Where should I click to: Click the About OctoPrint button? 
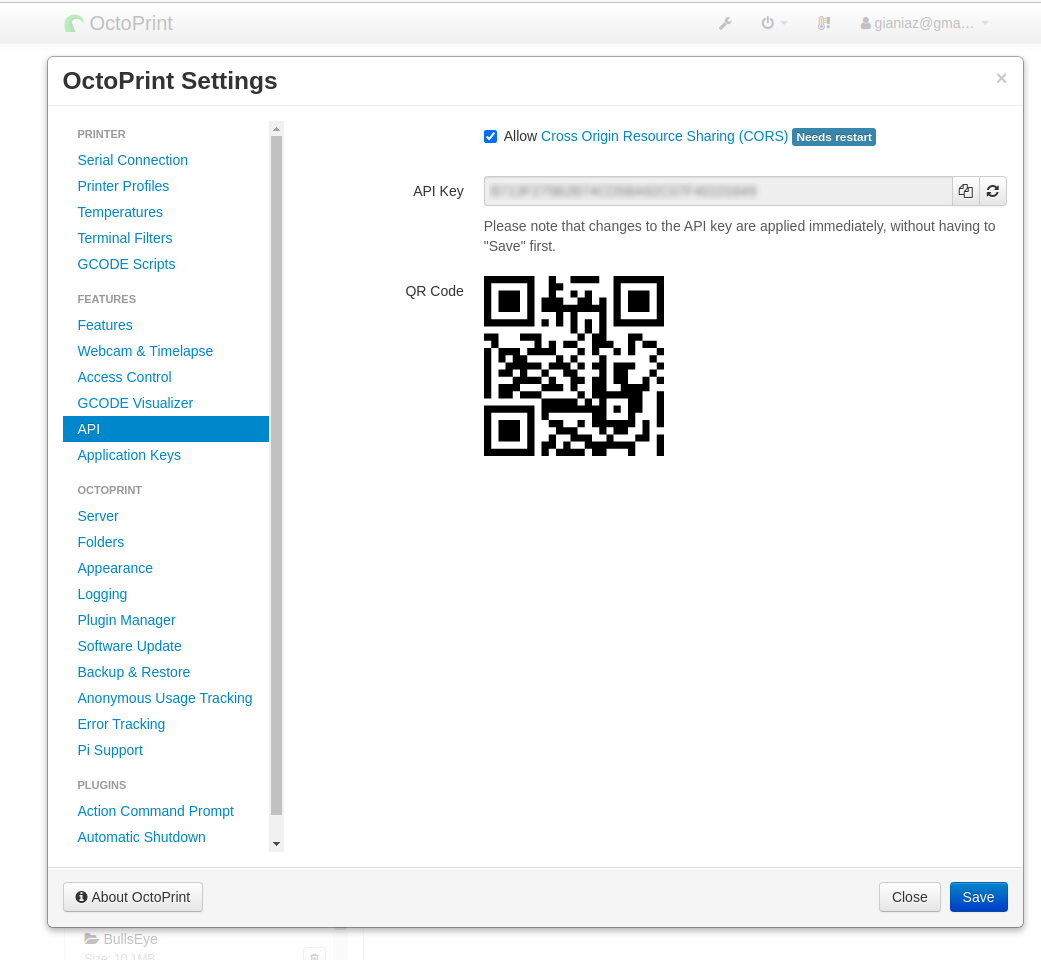click(x=133, y=897)
